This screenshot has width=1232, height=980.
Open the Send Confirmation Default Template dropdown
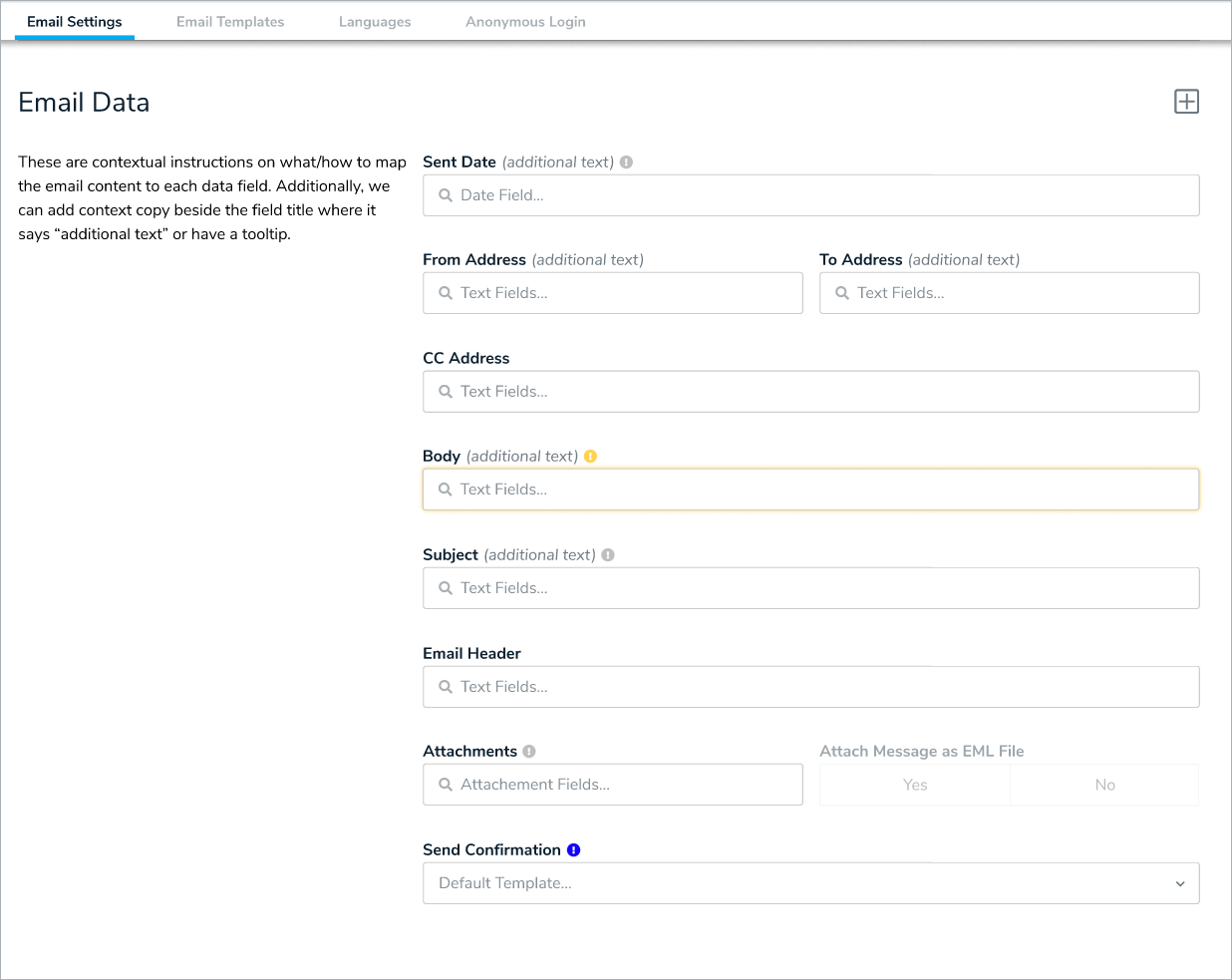click(x=810, y=883)
